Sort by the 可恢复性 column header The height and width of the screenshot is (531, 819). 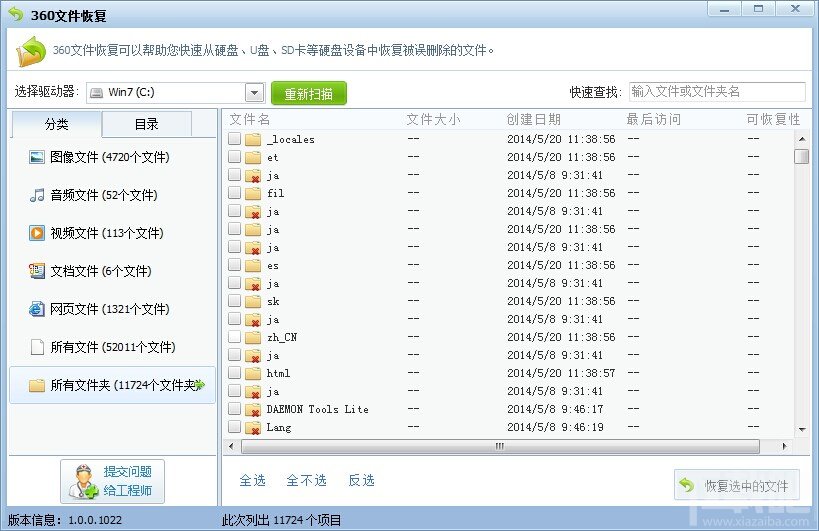pos(773,120)
